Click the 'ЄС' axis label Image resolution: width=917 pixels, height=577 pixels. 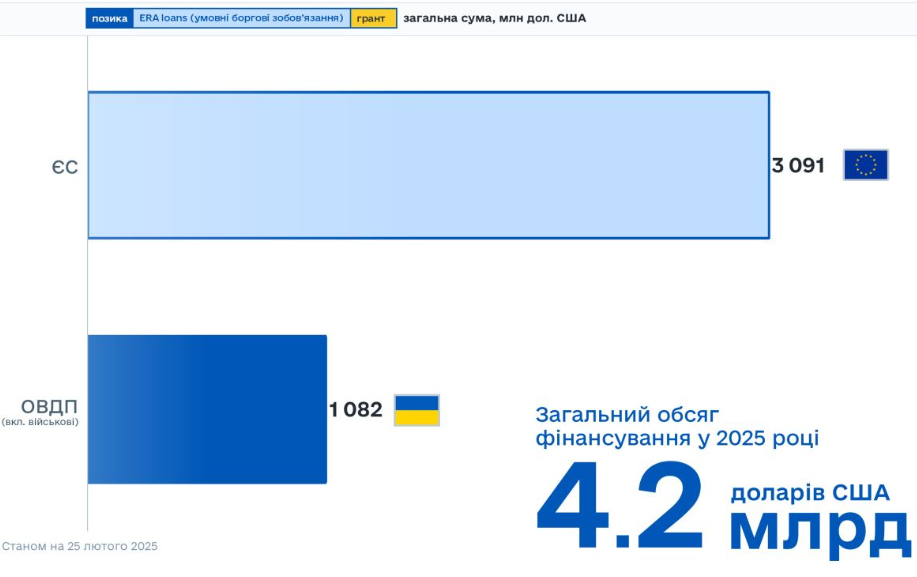tap(64, 167)
